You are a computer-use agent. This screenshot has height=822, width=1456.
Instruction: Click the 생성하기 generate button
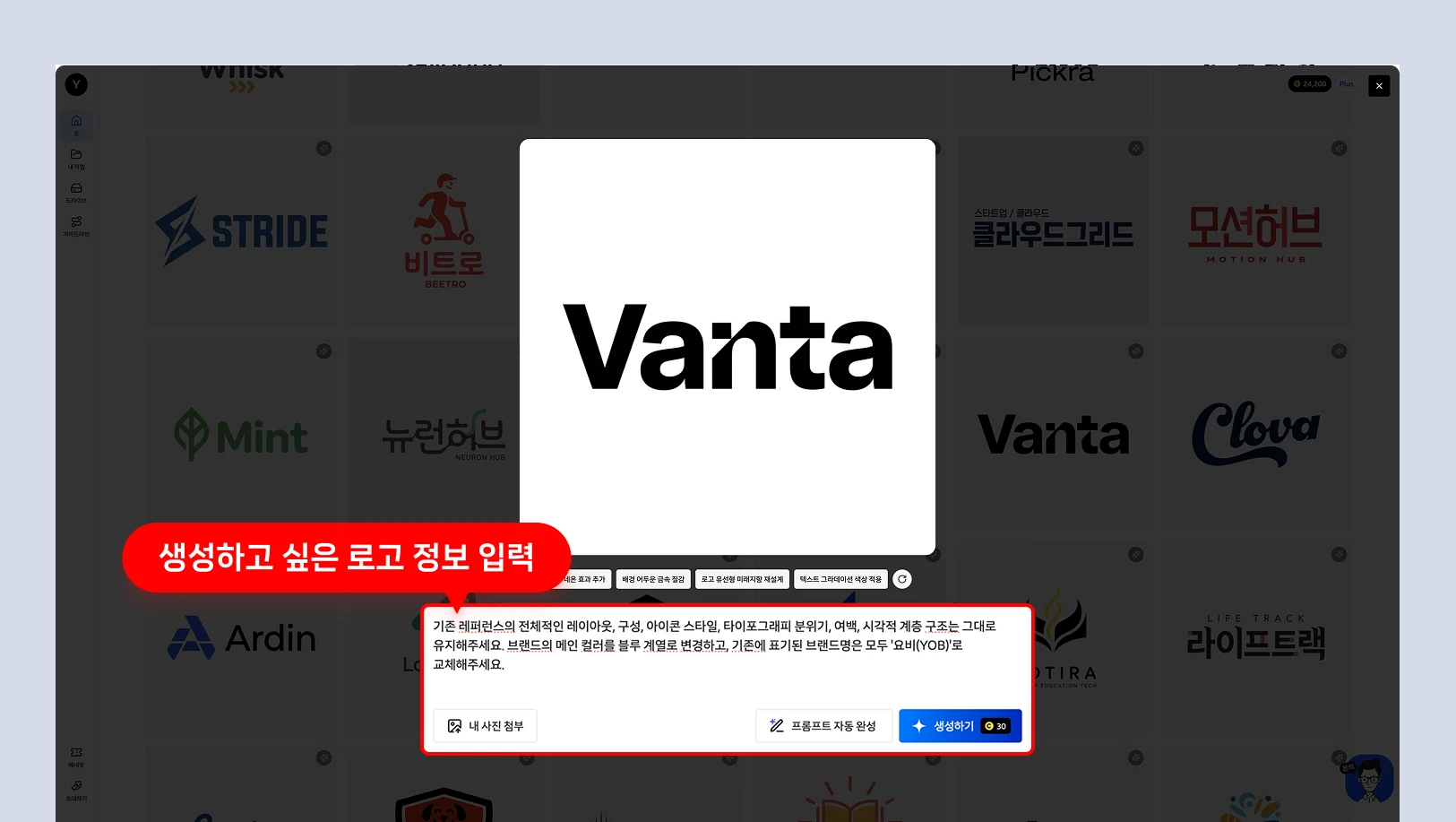coord(960,726)
